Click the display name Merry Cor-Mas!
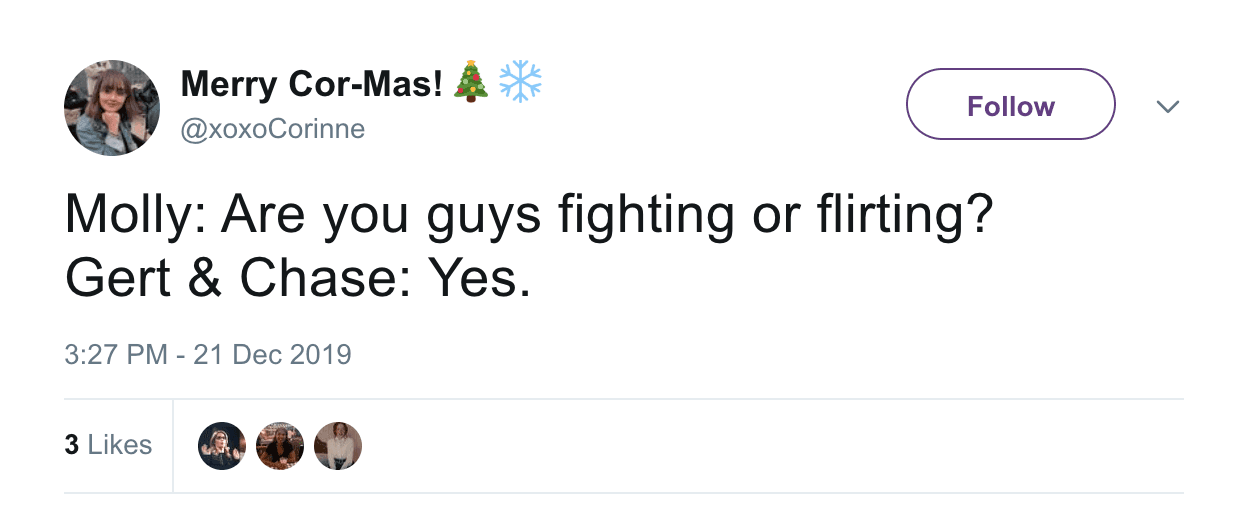Screen dimensions: 1250x508 (311, 85)
